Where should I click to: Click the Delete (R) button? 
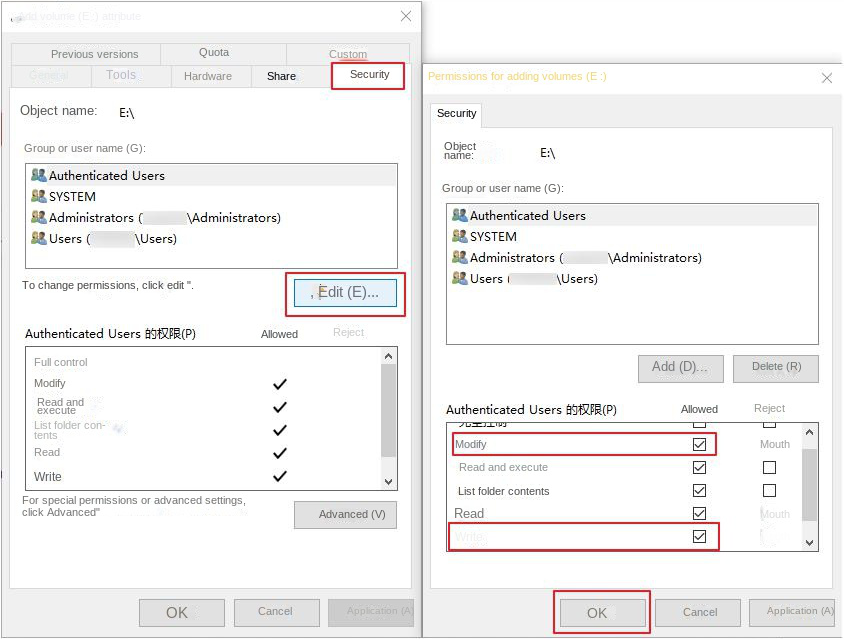pyautogui.click(x=776, y=368)
